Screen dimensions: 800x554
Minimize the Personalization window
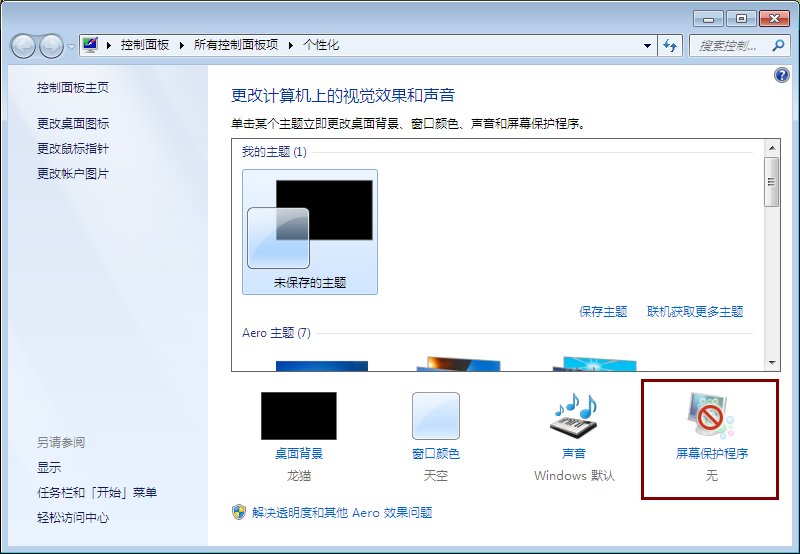(708, 19)
